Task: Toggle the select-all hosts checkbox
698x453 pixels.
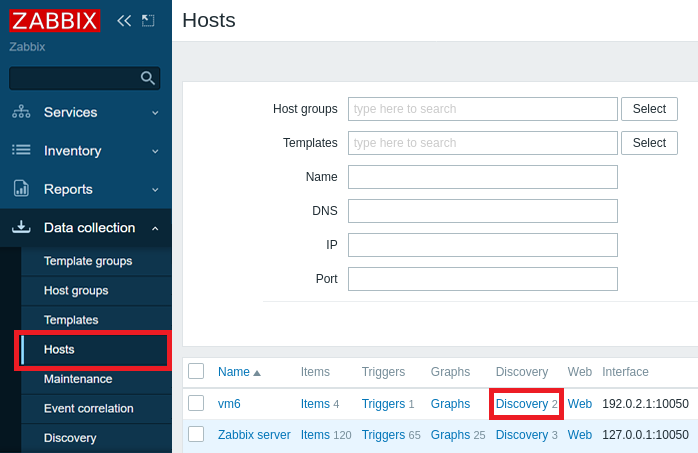Action: coord(196,371)
